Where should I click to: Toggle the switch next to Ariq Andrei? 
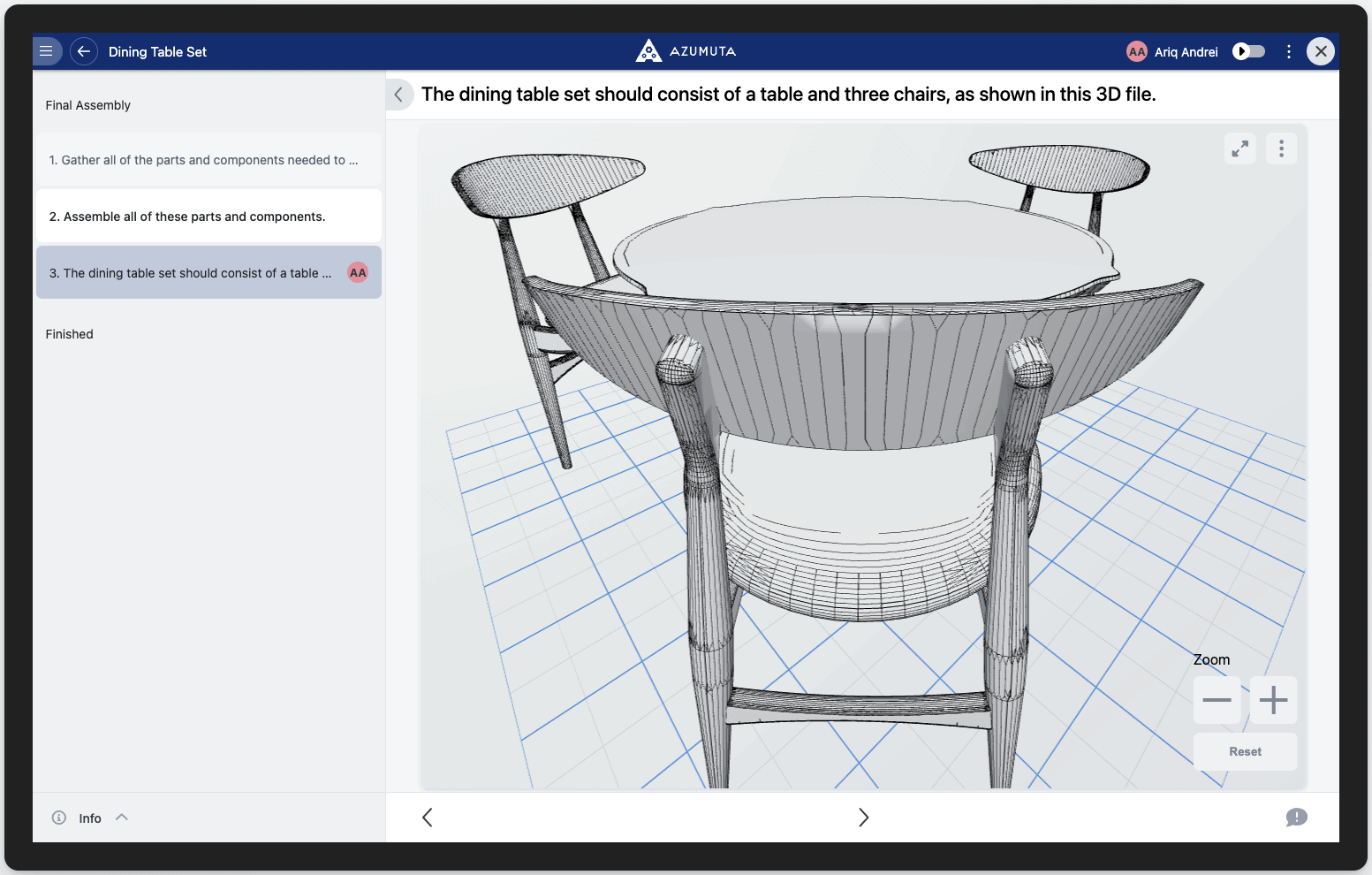(x=1248, y=51)
